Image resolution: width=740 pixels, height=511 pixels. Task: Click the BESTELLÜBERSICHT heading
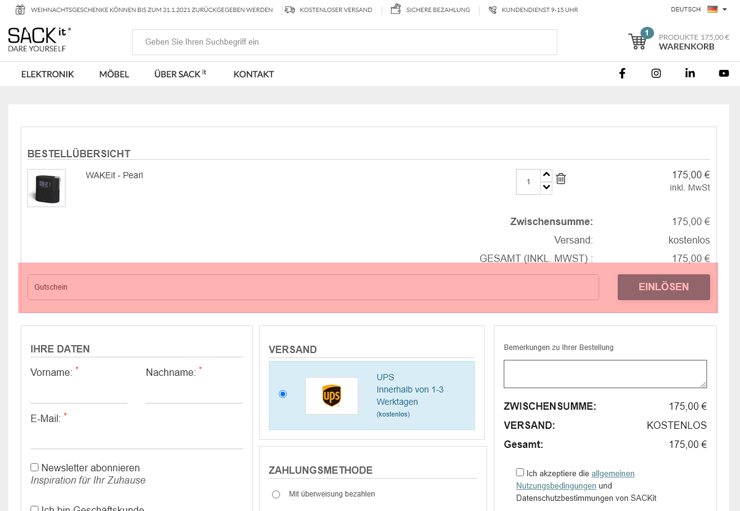(x=79, y=154)
